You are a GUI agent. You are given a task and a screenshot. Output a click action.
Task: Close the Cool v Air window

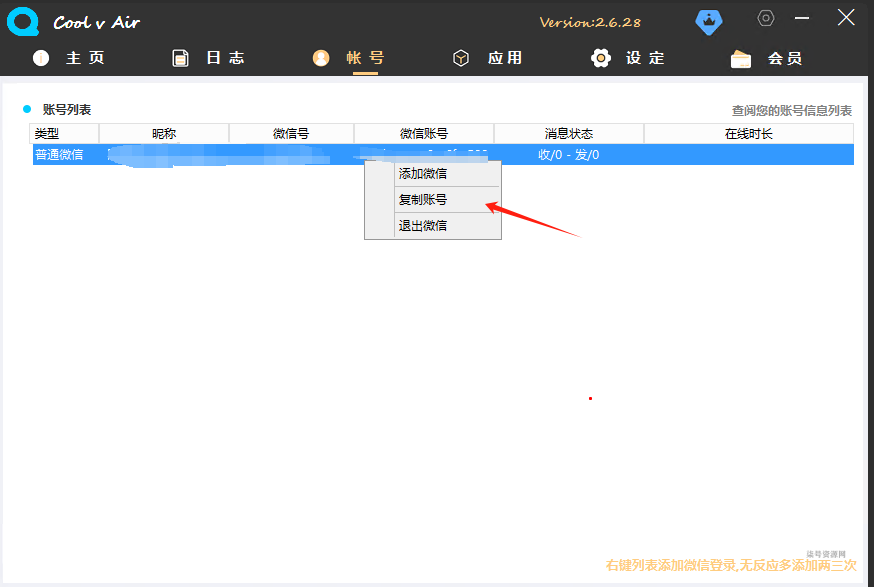(846, 18)
